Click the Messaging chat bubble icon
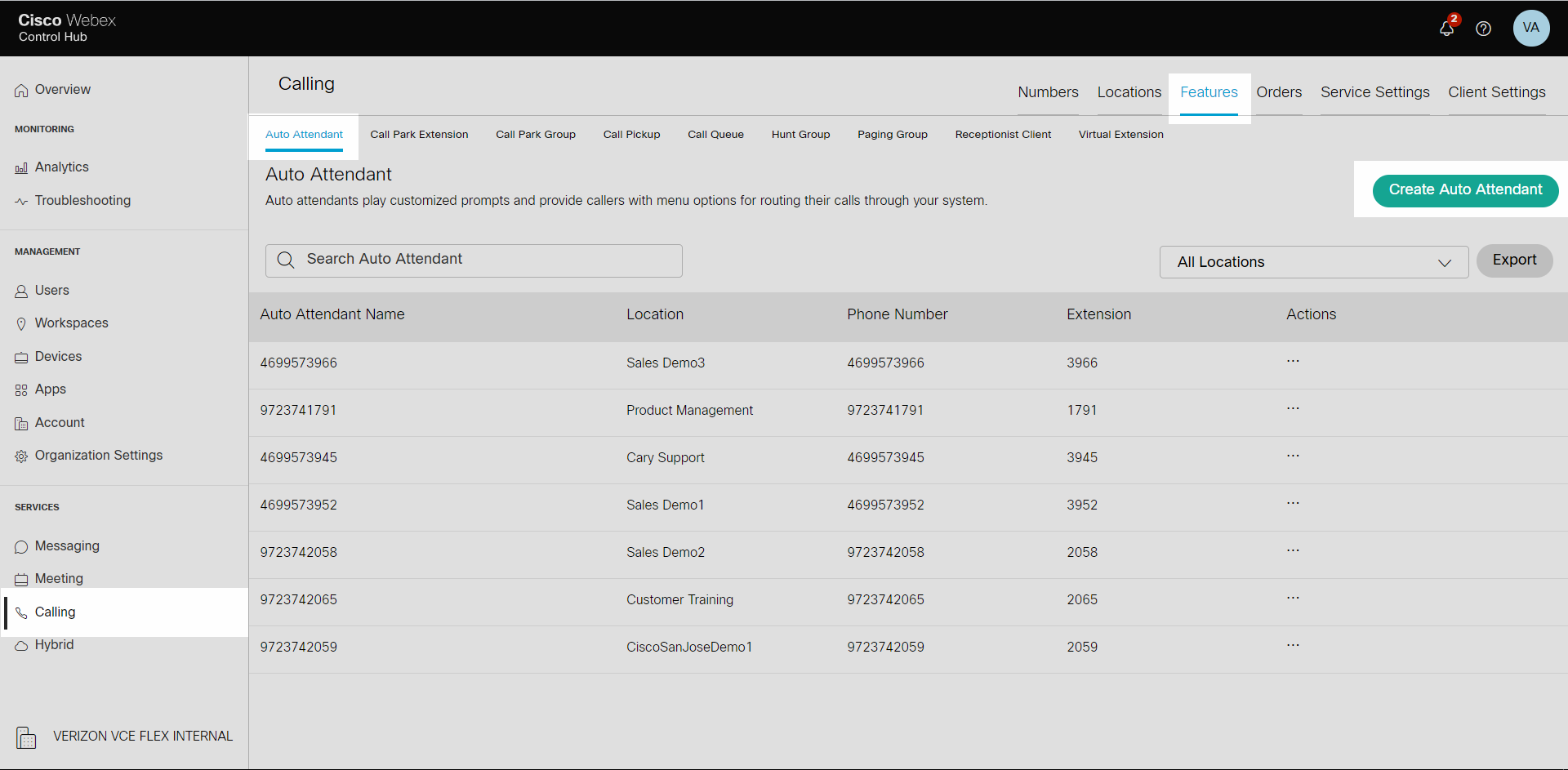 tap(21, 547)
